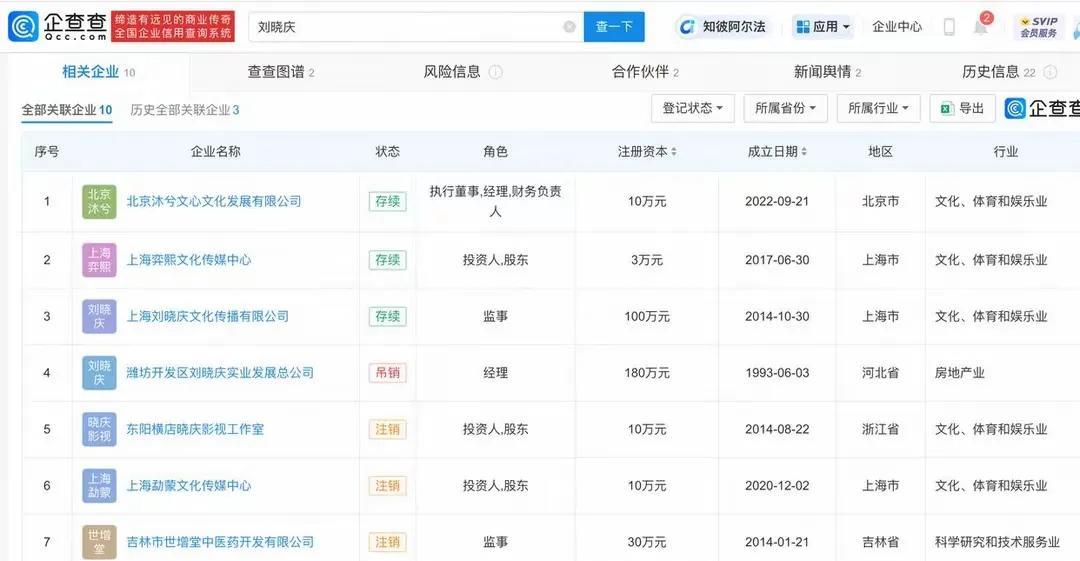
Task: Click the 100万元 registered capital cell
Action: tap(647, 316)
